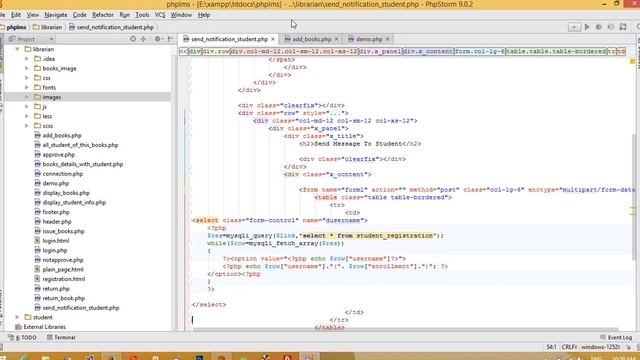Click div.x_panel in the tag breadcrumb
This screenshot has height=360, width=640.
click(380, 51)
